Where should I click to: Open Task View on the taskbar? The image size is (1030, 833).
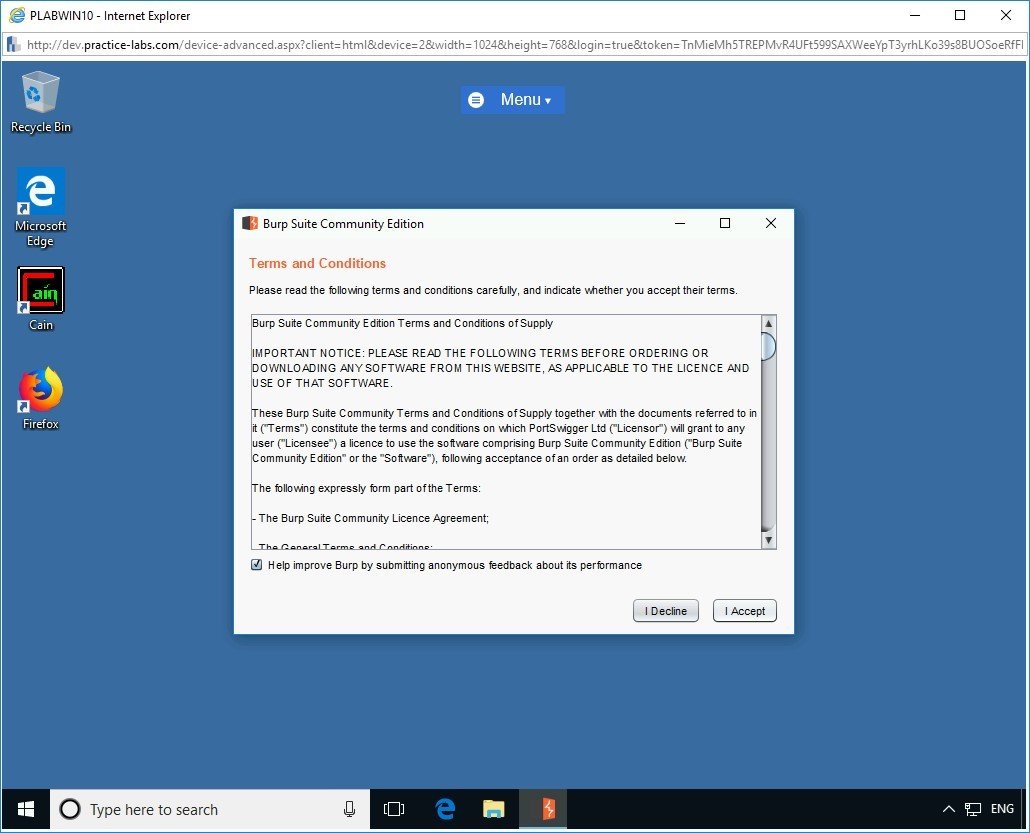point(394,809)
